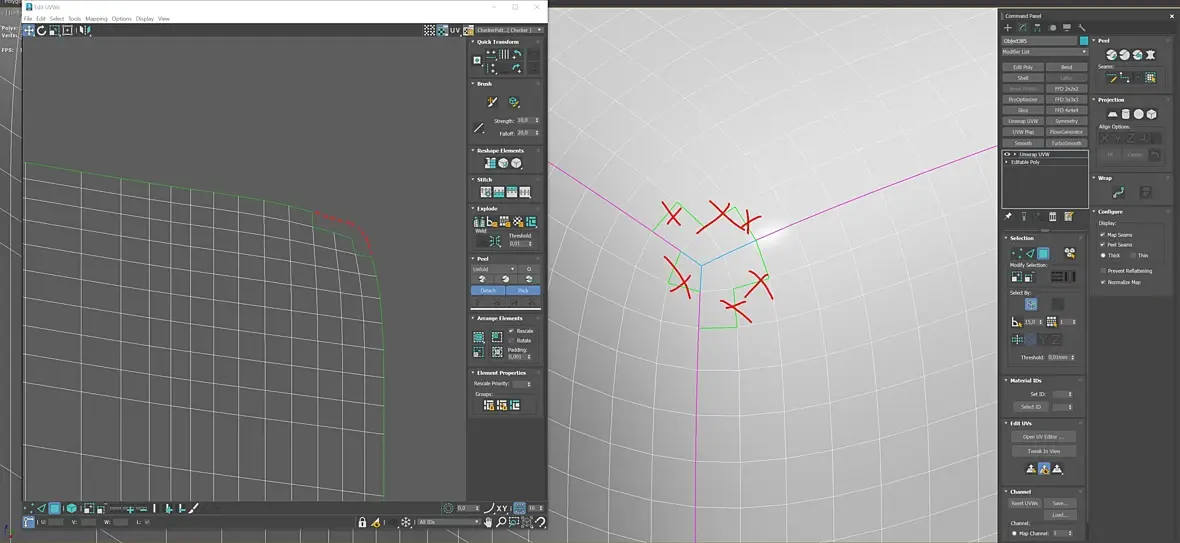1180x543 pixels.
Task: Select the Rotate tool in UV editor toolbar
Action: (x=41, y=31)
